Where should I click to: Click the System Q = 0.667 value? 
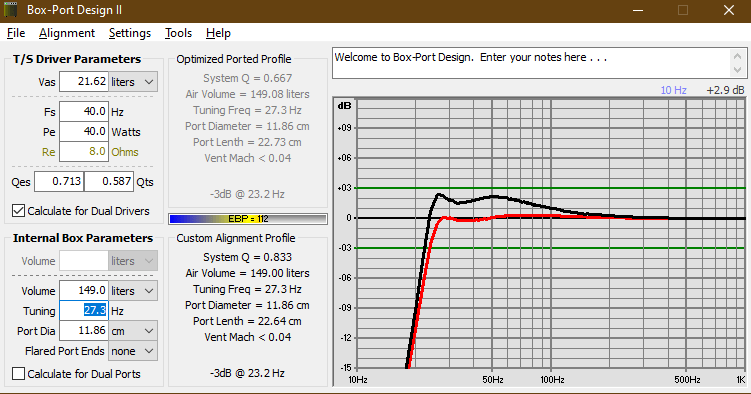pos(247,78)
